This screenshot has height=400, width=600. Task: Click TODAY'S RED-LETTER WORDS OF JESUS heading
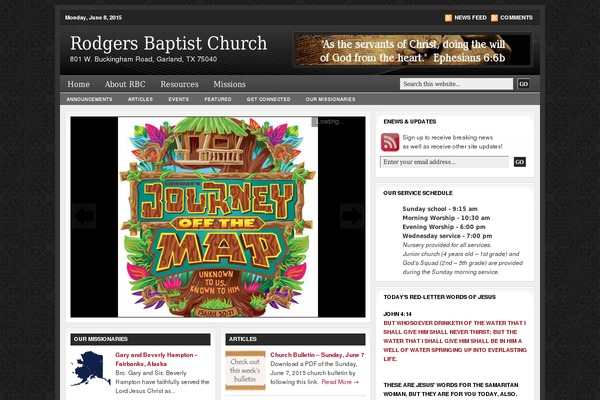(x=439, y=297)
